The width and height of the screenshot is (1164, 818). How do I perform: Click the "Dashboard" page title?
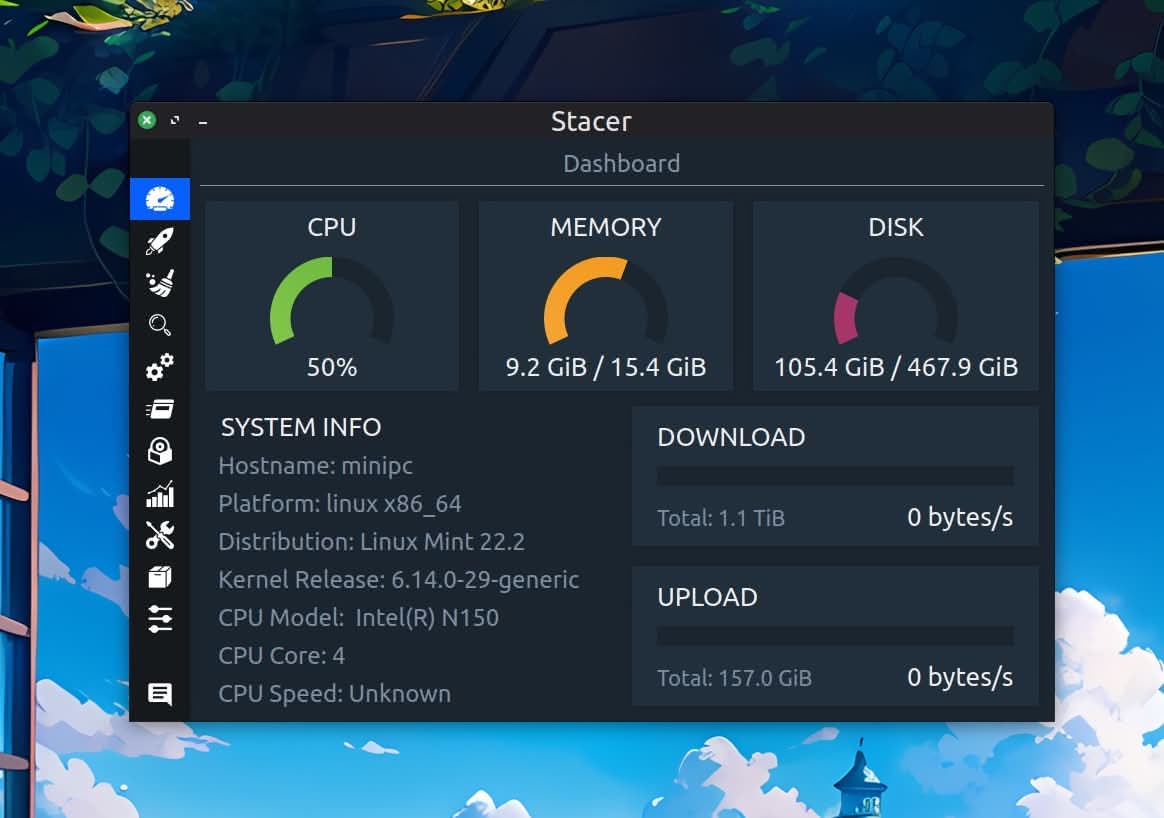point(621,163)
